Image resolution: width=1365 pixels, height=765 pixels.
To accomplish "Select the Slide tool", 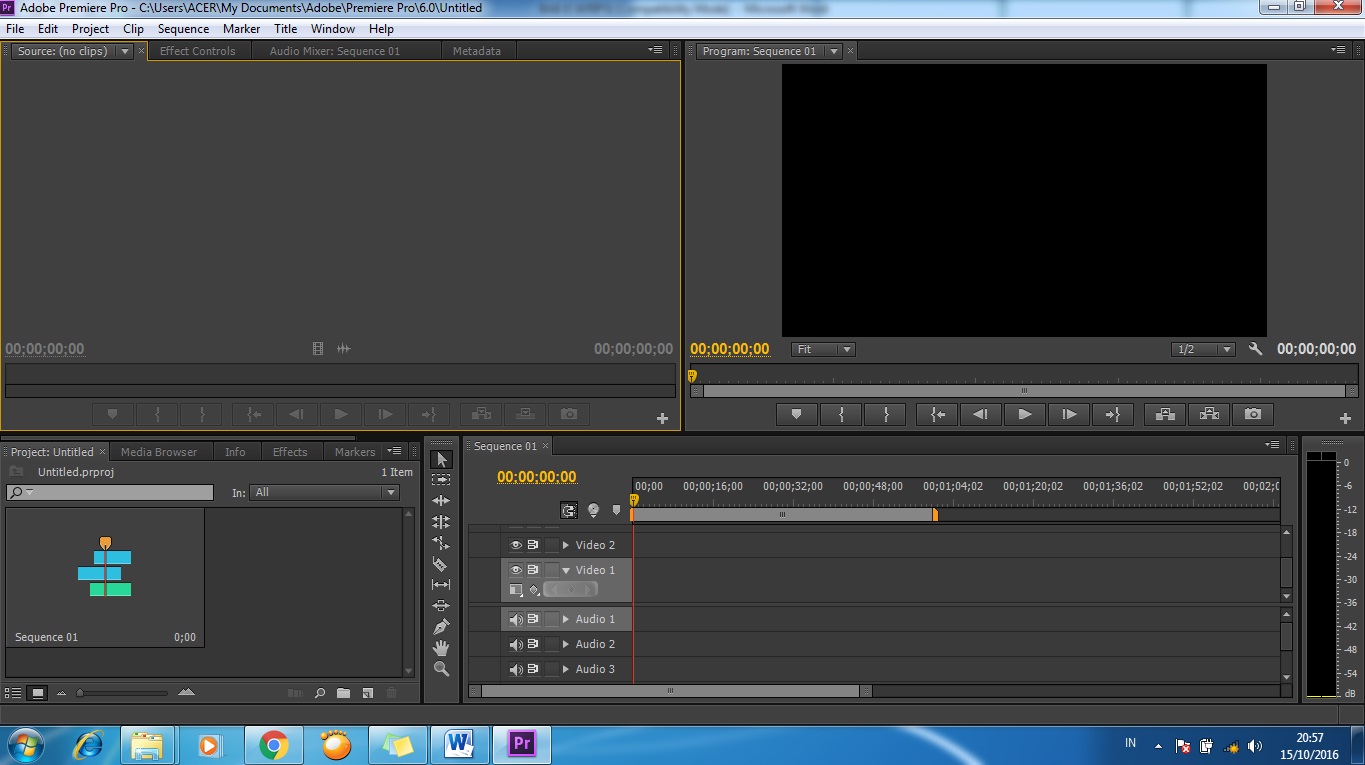I will point(441,606).
